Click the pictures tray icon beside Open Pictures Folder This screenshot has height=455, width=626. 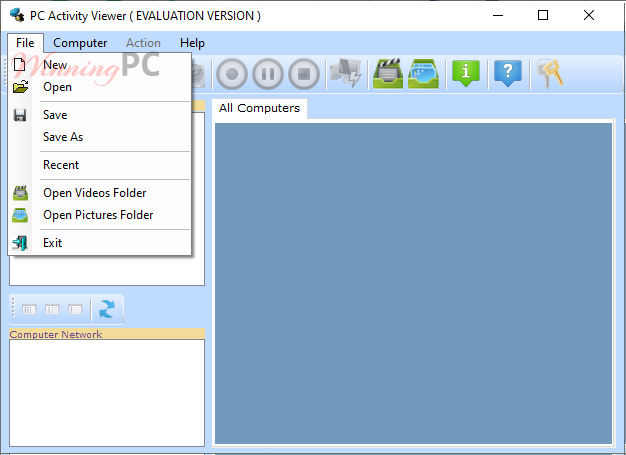(20, 215)
